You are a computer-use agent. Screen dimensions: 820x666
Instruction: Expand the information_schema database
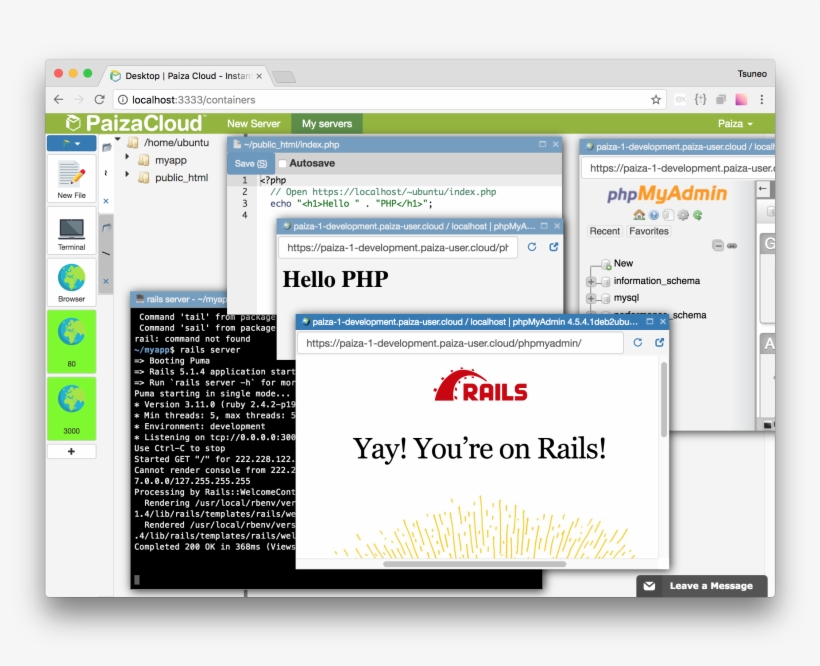(x=591, y=281)
